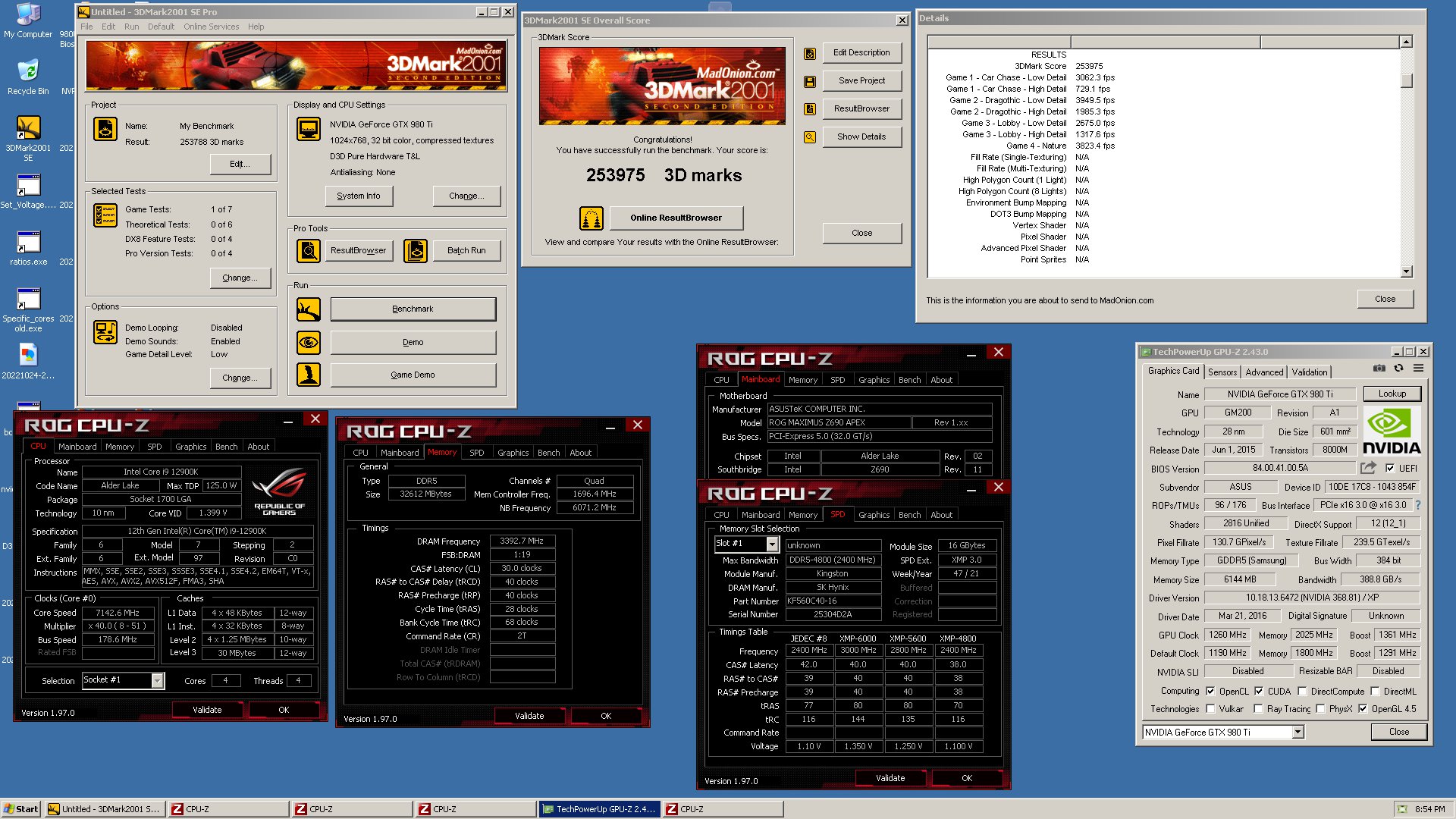Open the GPU-Z hamburger menu
This screenshot has width=1456, height=819.
[x=1418, y=369]
